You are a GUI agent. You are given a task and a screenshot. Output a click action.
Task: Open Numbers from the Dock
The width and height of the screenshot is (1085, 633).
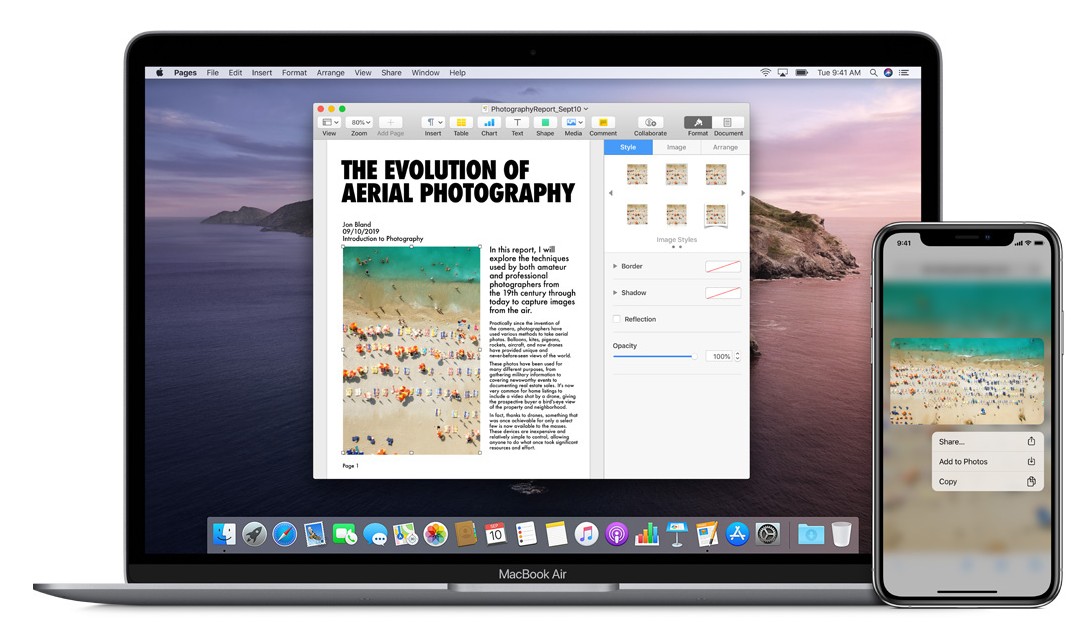pos(647,534)
